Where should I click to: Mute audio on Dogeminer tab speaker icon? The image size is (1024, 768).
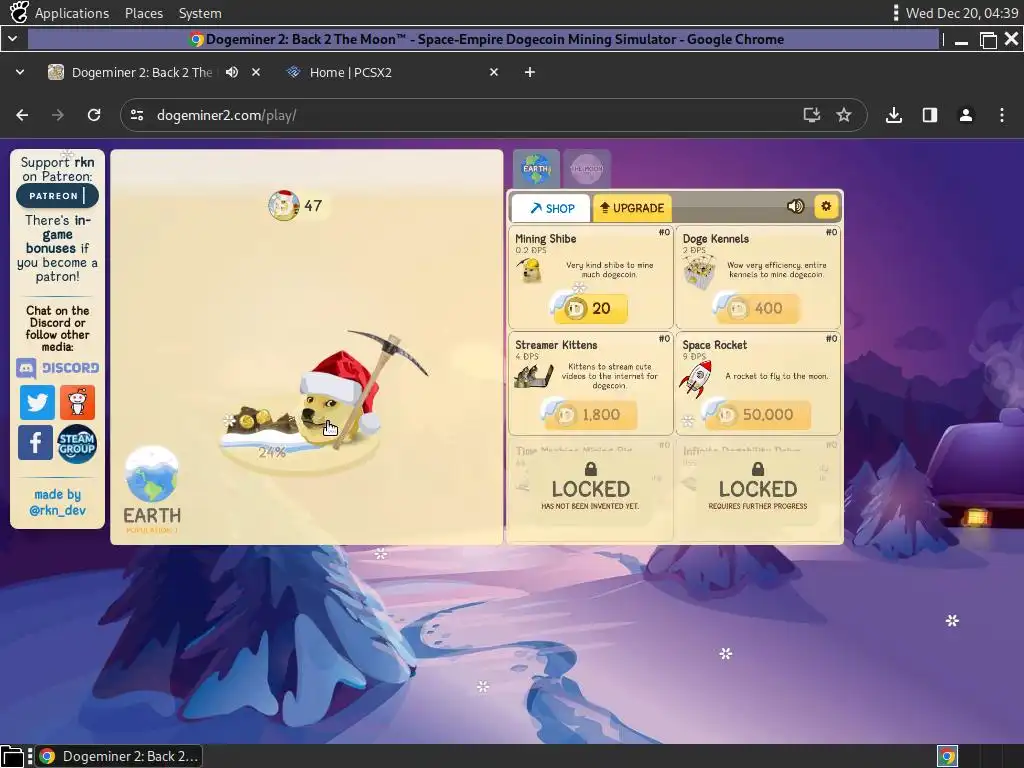[x=232, y=72]
